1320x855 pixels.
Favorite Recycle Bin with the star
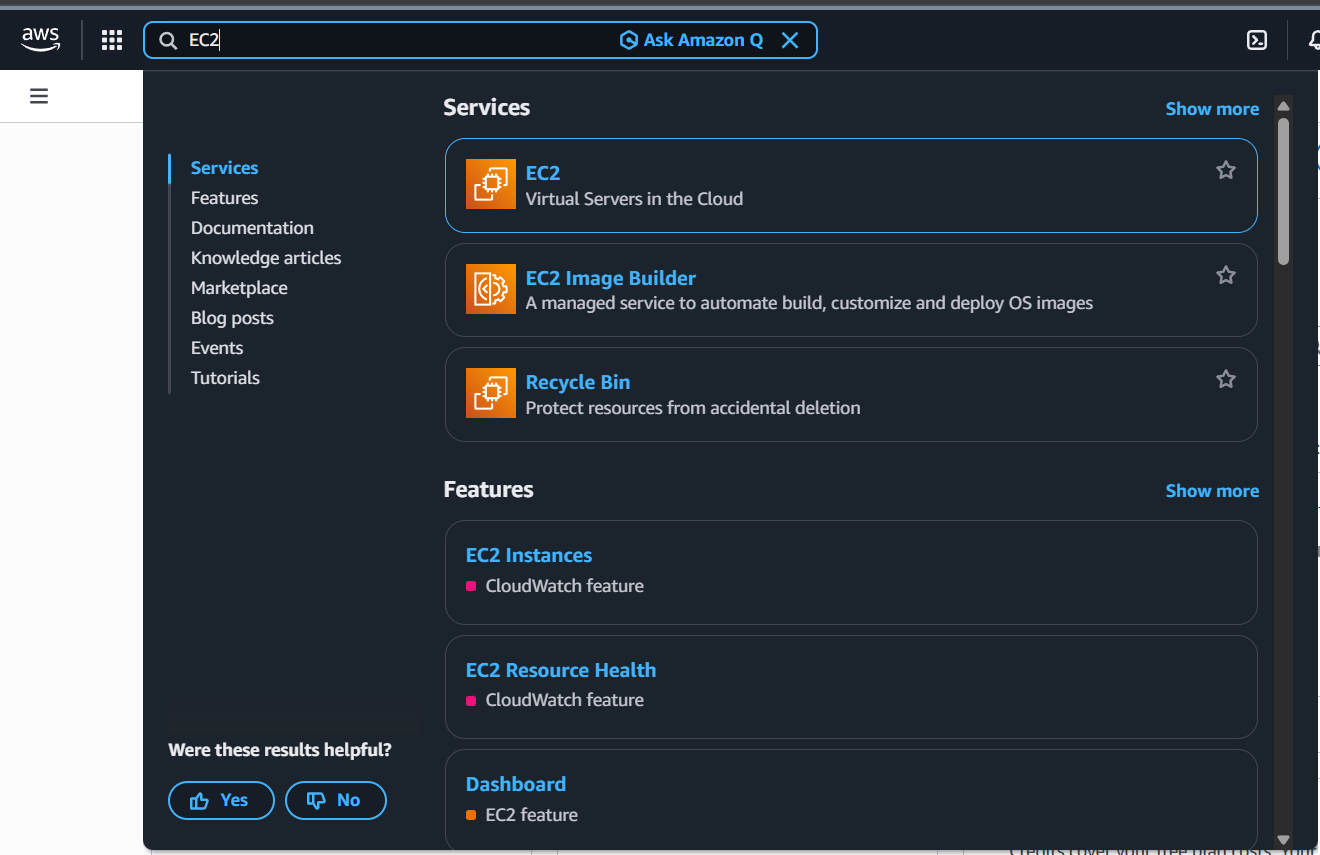click(1226, 379)
